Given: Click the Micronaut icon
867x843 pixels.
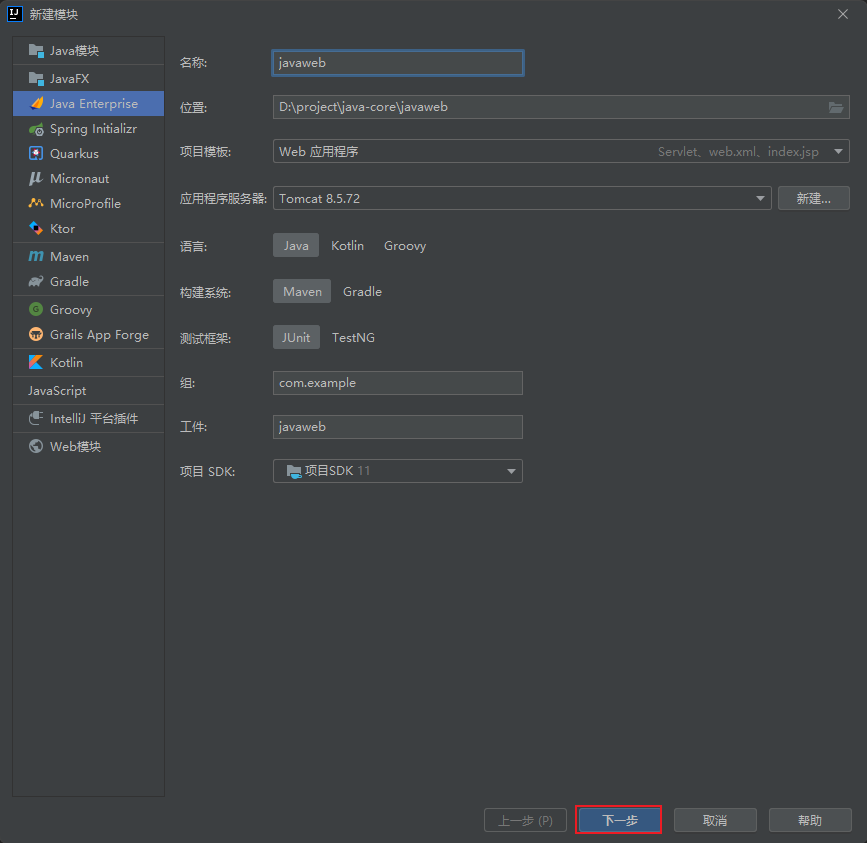Looking at the screenshot, I should 36,179.
